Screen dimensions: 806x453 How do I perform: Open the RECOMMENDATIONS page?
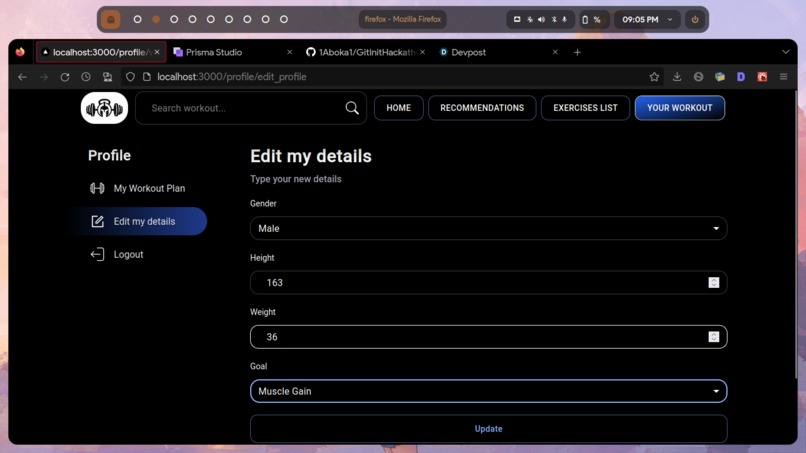coord(482,108)
